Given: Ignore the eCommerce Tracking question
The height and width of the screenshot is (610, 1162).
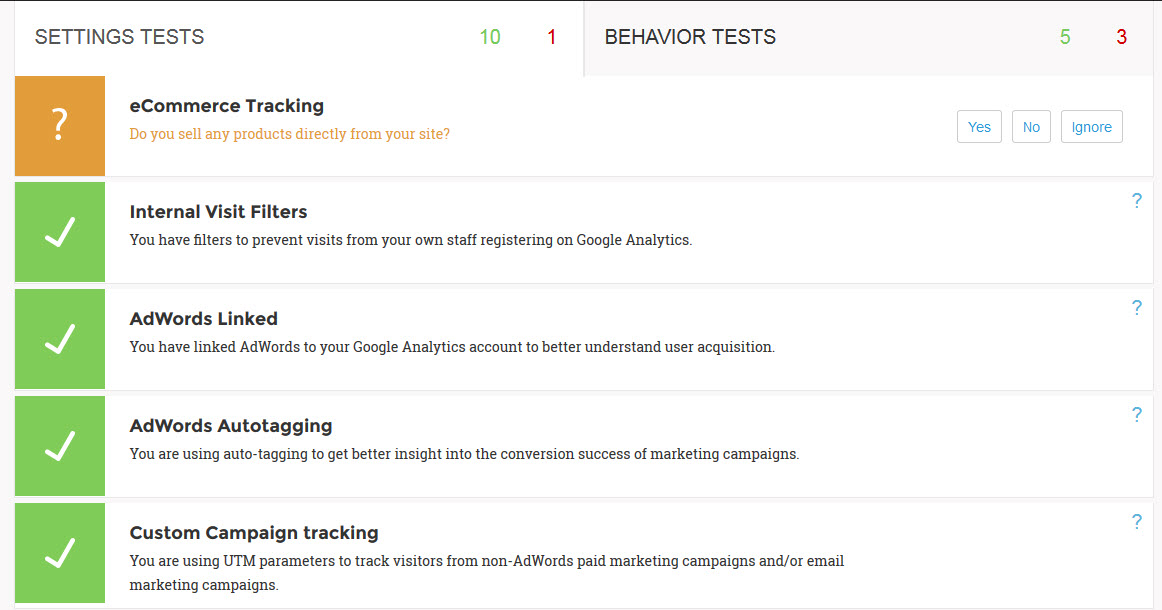Looking at the screenshot, I should pyautogui.click(x=1092, y=127).
